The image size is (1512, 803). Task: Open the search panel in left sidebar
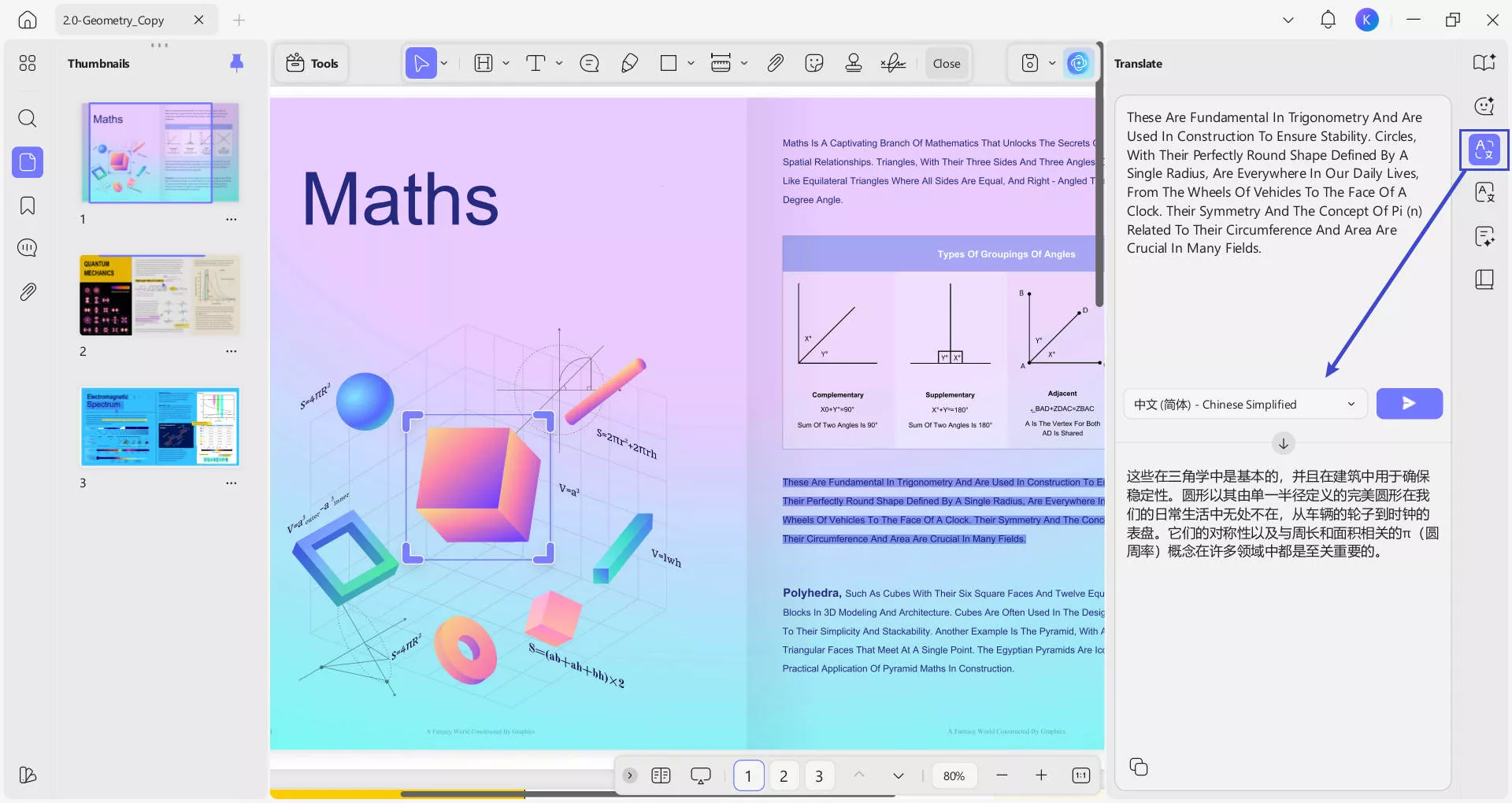(28, 119)
